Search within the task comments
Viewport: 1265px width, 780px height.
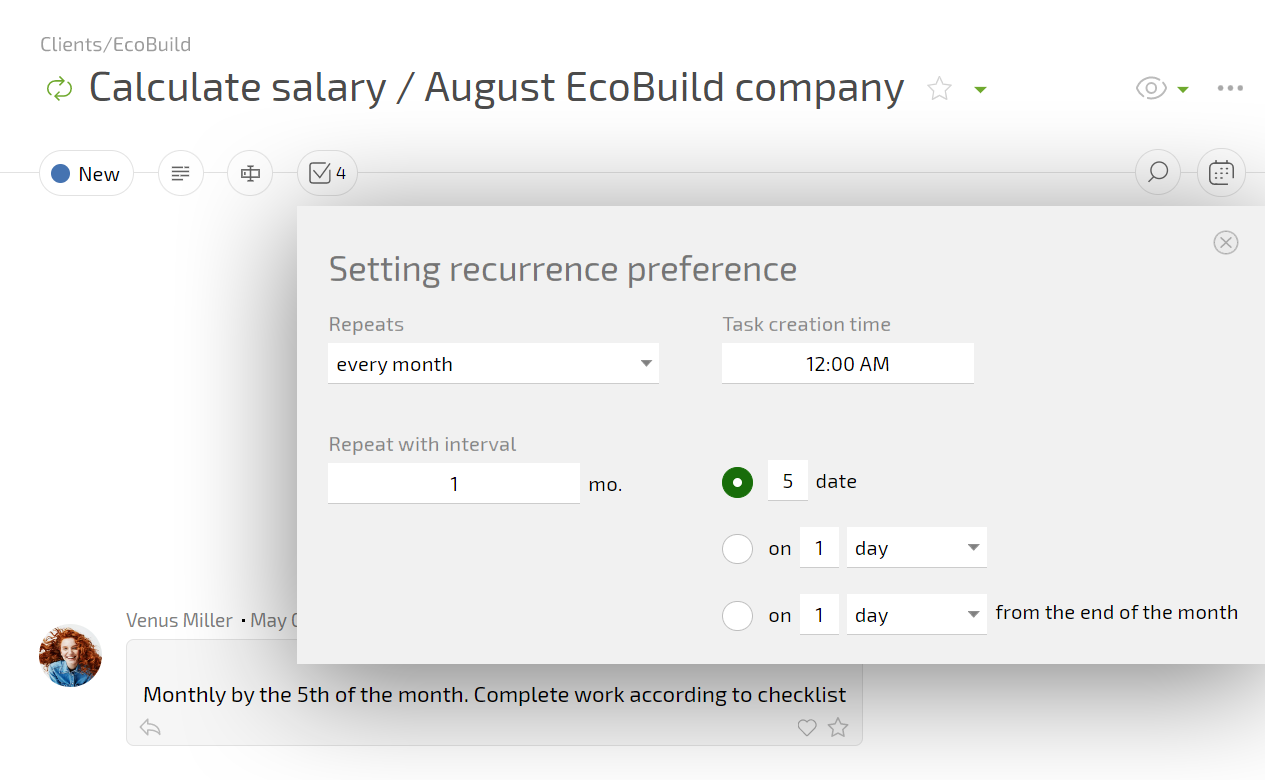click(x=1158, y=173)
